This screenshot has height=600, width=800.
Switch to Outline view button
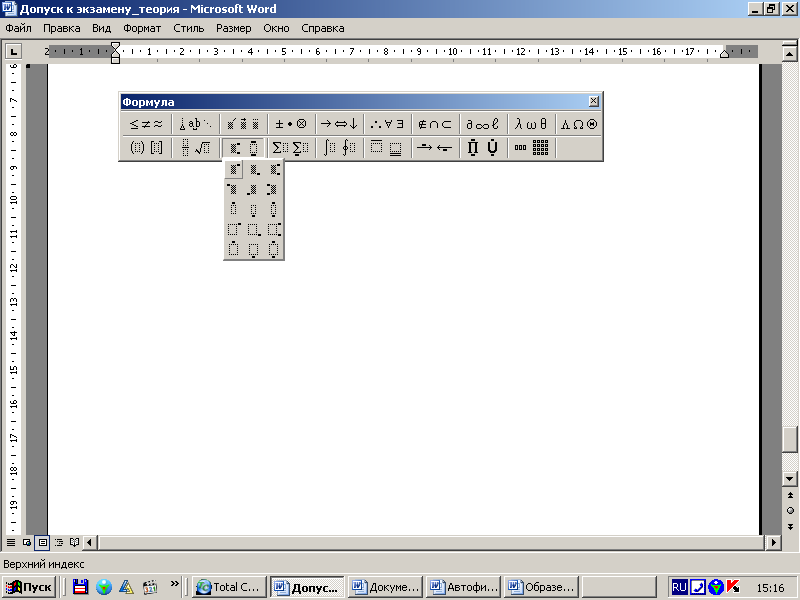pos(59,542)
